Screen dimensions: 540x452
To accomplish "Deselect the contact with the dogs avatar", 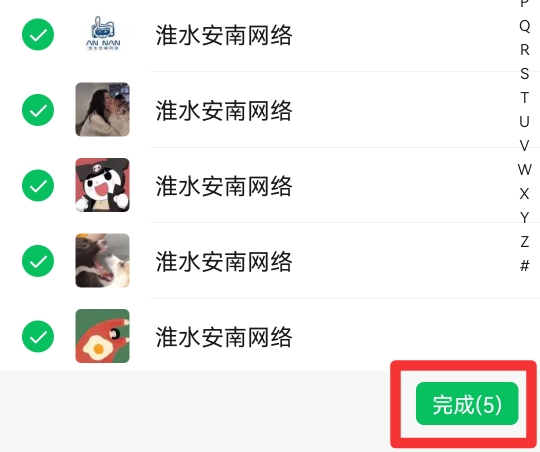I will pyautogui.click(x=38, y=261).
